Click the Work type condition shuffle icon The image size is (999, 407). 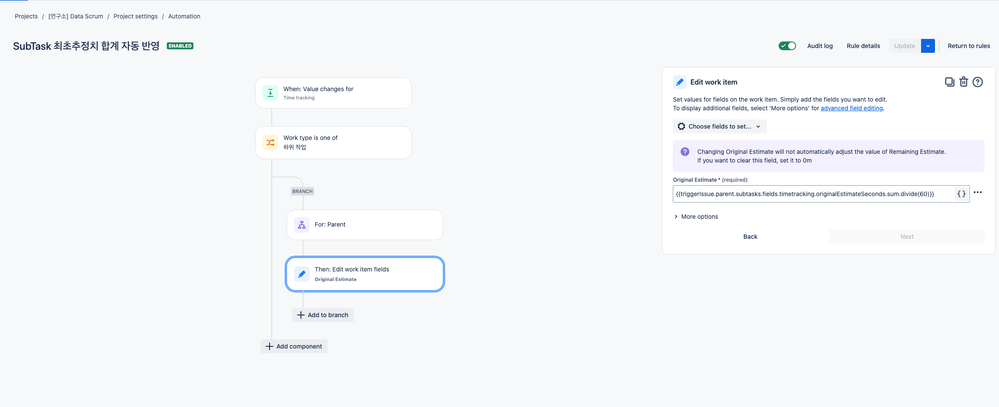click(271, 142)
